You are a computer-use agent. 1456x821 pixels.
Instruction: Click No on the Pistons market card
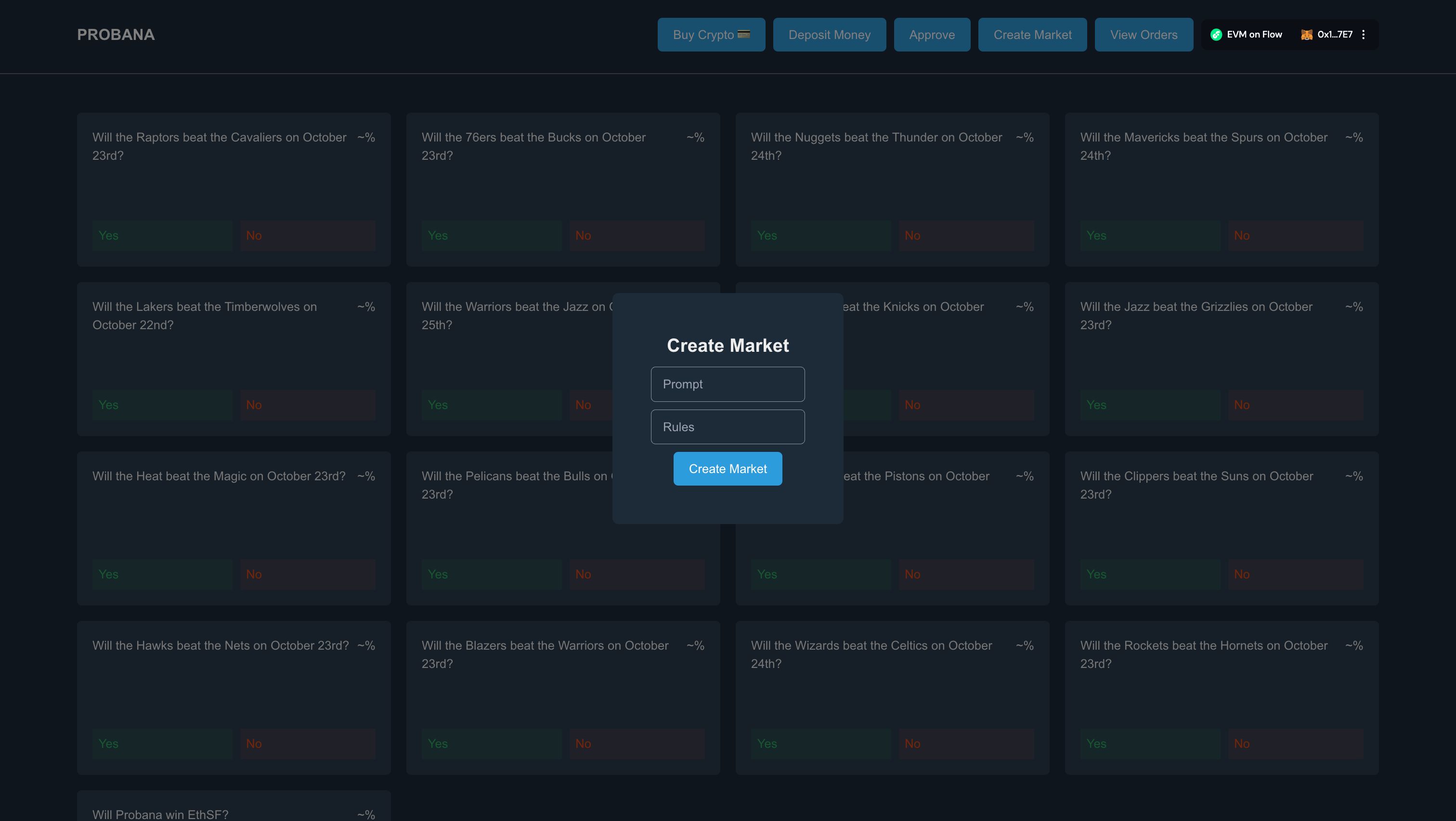pos(966,575)
